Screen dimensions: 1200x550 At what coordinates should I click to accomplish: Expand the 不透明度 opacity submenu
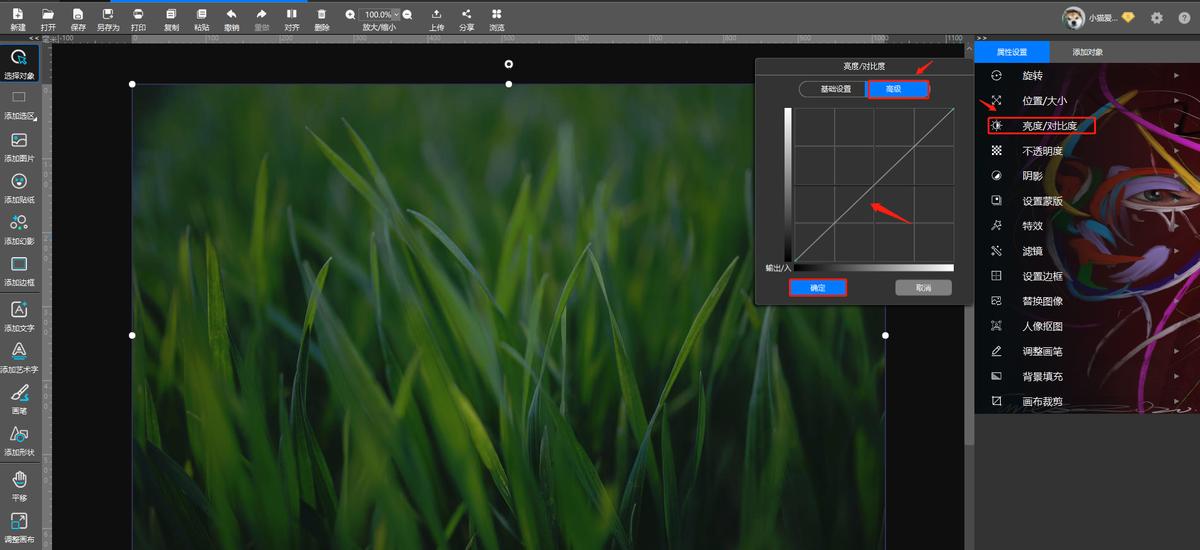1042,151
